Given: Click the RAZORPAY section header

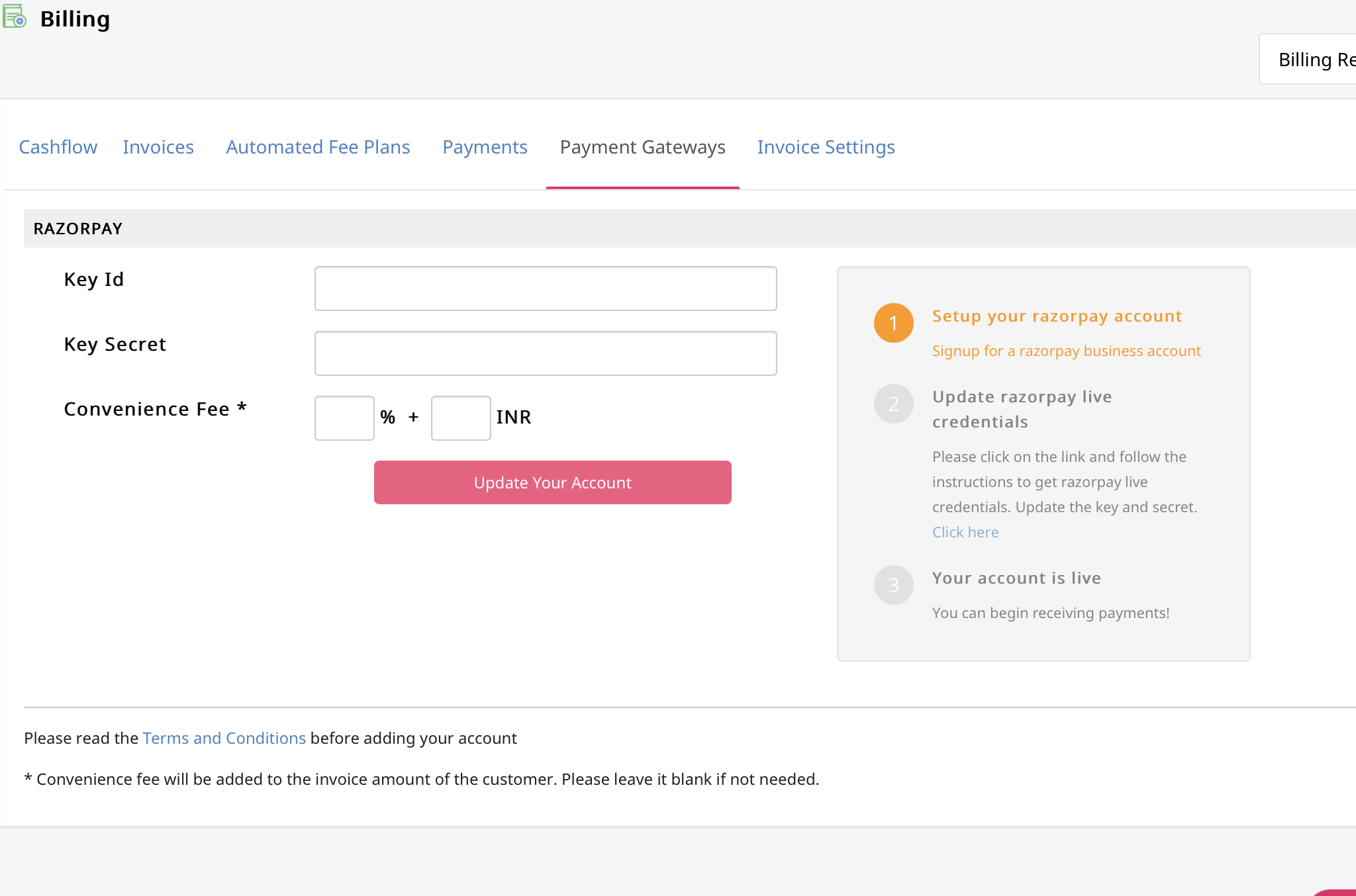Looking at the screenshot, I should [x=690, y=228].
